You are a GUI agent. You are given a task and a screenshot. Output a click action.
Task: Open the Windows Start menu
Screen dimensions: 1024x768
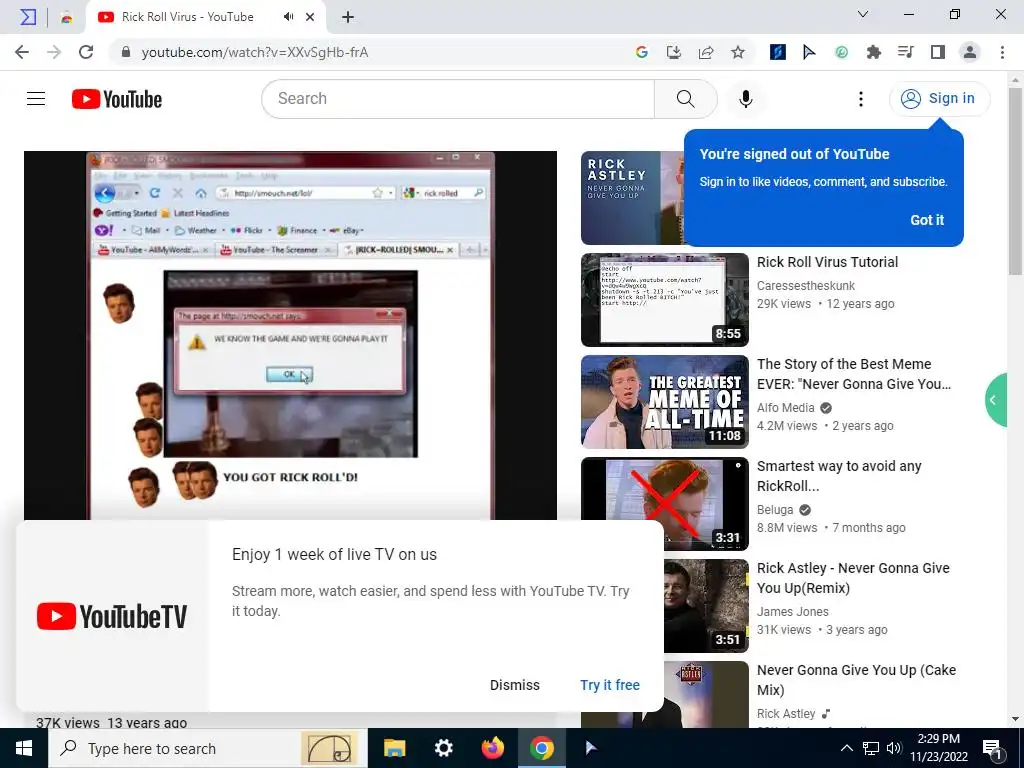point(24,748)
